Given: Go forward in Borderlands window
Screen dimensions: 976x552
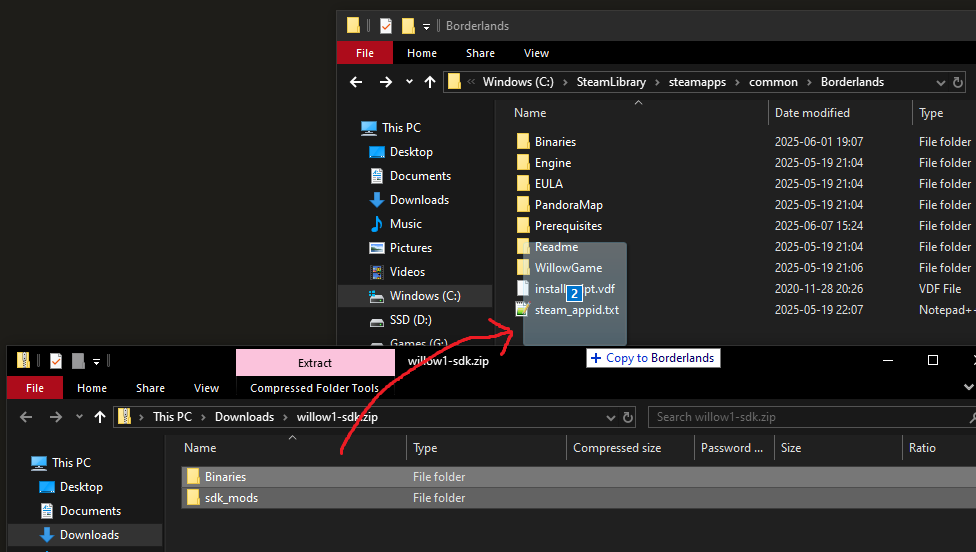Looking at the screenshot, I should point(386,82).
